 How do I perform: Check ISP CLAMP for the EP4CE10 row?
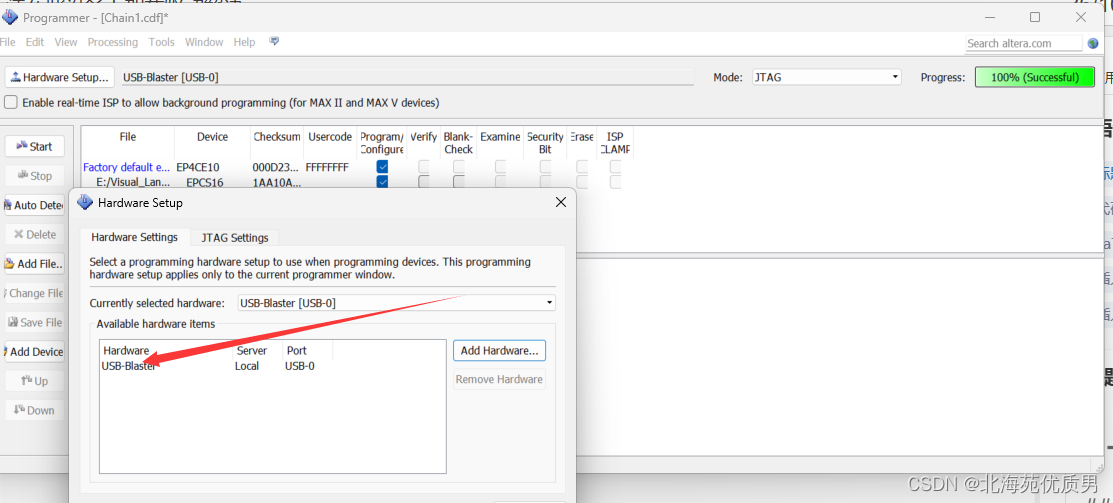pos(615,167)
